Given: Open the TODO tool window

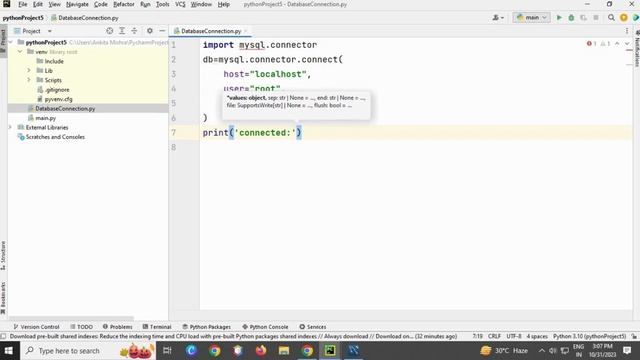Looking at the screenshot, I should pos(81,327).
